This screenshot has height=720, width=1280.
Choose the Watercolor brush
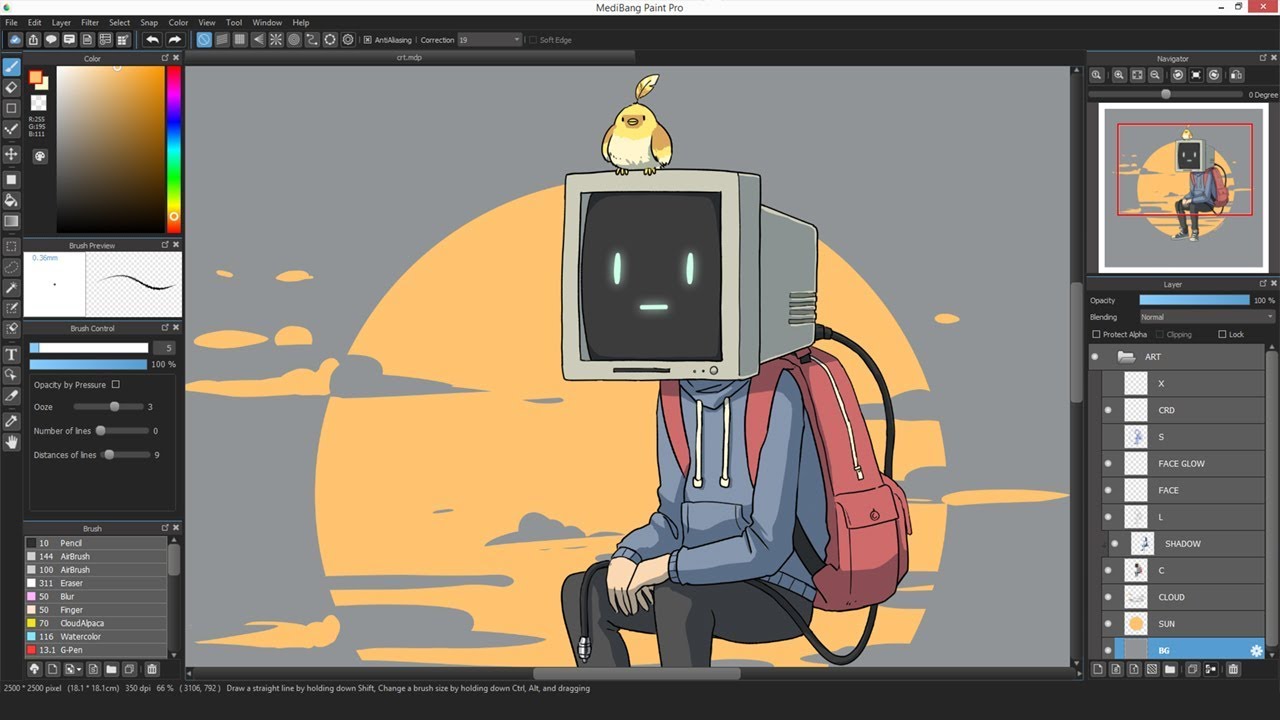(x=96, y=636)
